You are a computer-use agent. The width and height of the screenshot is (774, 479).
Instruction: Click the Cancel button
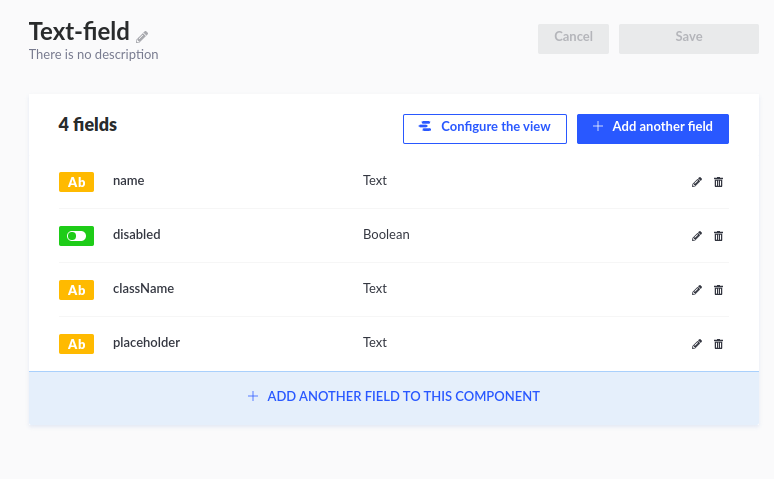(x=573, y=39)
